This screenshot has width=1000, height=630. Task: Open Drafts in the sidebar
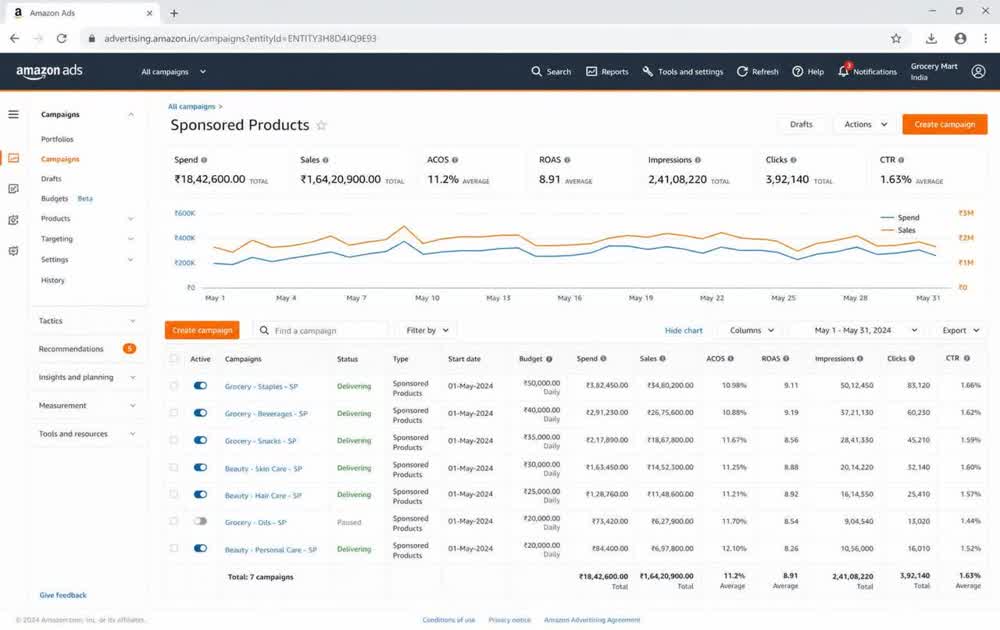pos(51,179)
